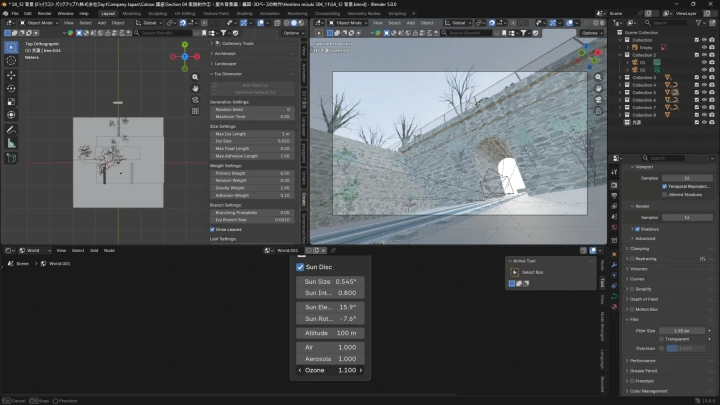Viewport: 720px width, 405px height.
Task: Select the Annotate pencil tool
Action: (11, 130)
